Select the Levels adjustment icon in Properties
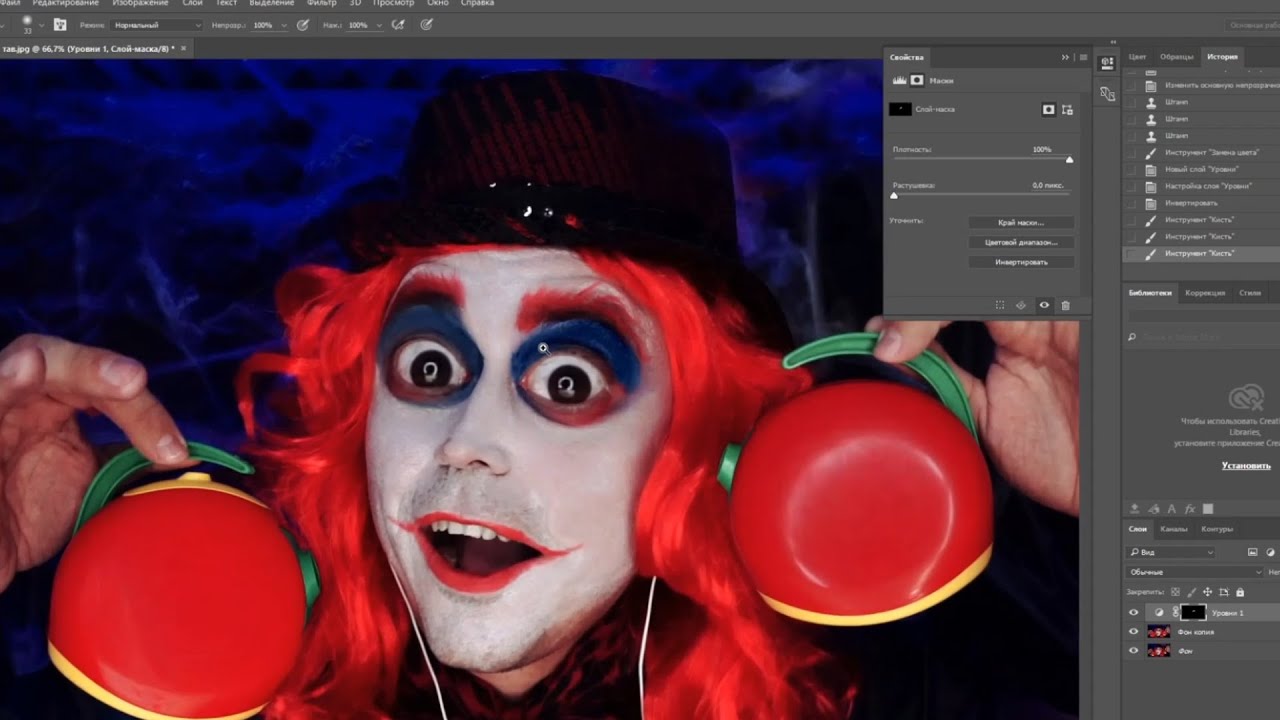Viewport: 1280px width, 720px height. coord(899,80)
